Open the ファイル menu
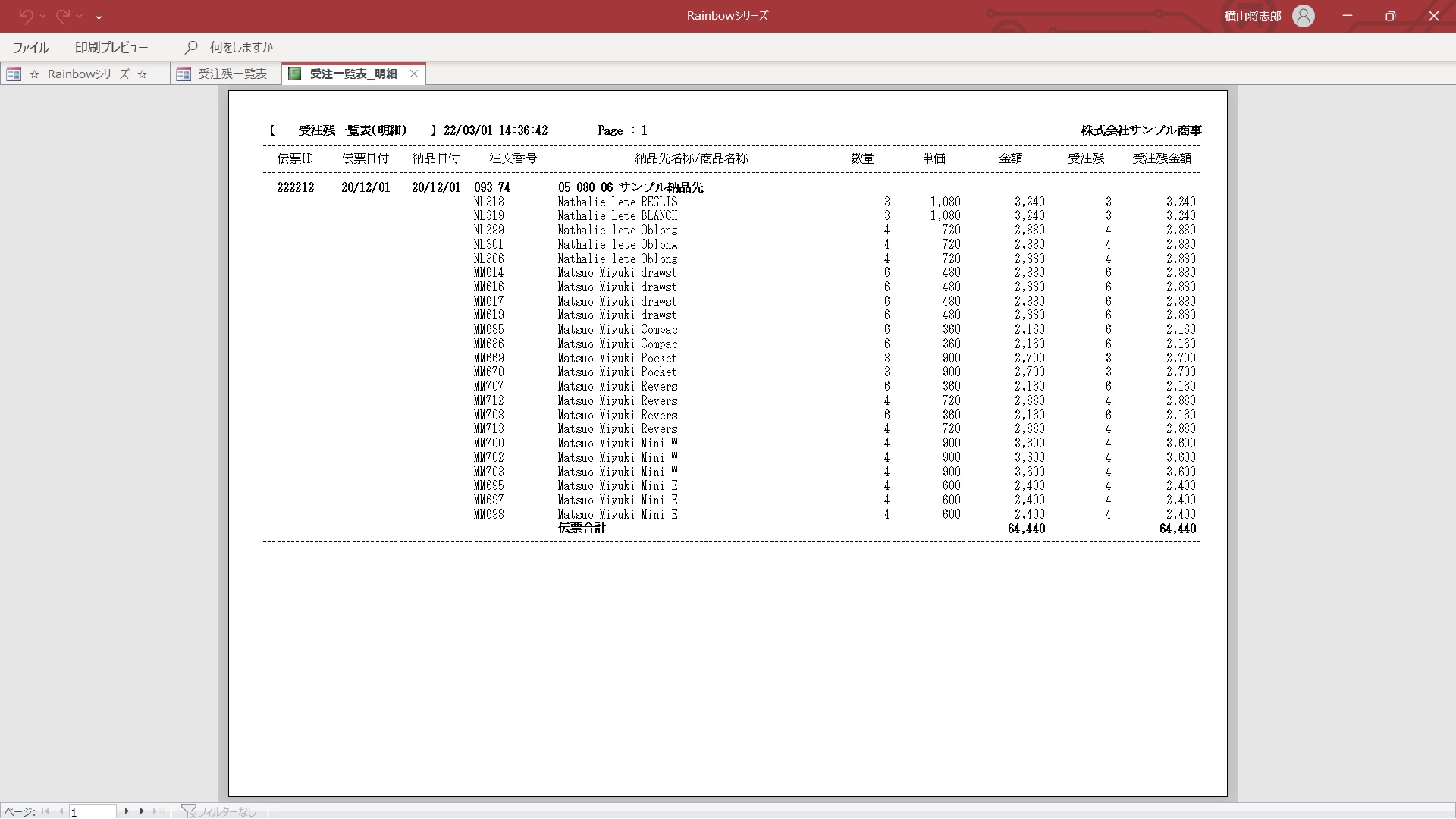This screenshot has height=819, width=1456. (x=31, y=47)
